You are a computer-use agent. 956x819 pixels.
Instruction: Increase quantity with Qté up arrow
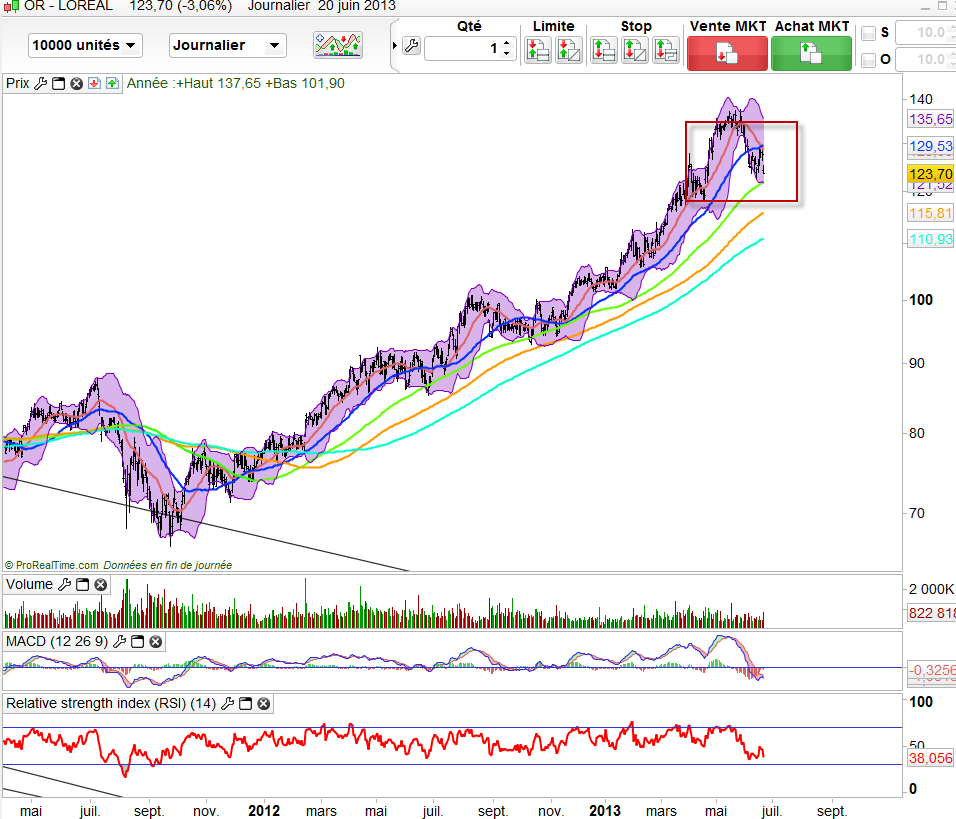click(506, 42)
